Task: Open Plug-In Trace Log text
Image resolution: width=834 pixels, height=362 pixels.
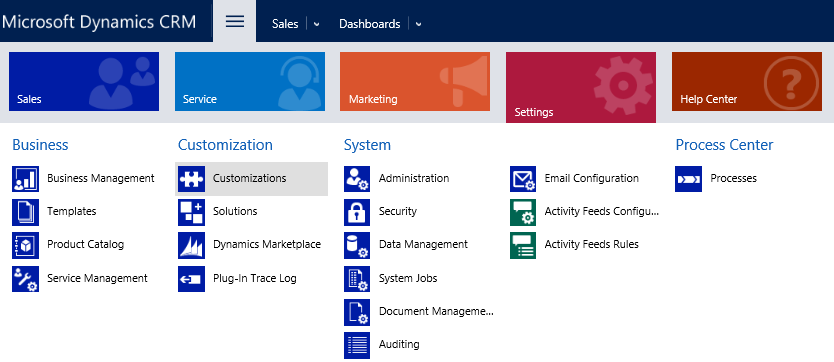Action: 255,278
